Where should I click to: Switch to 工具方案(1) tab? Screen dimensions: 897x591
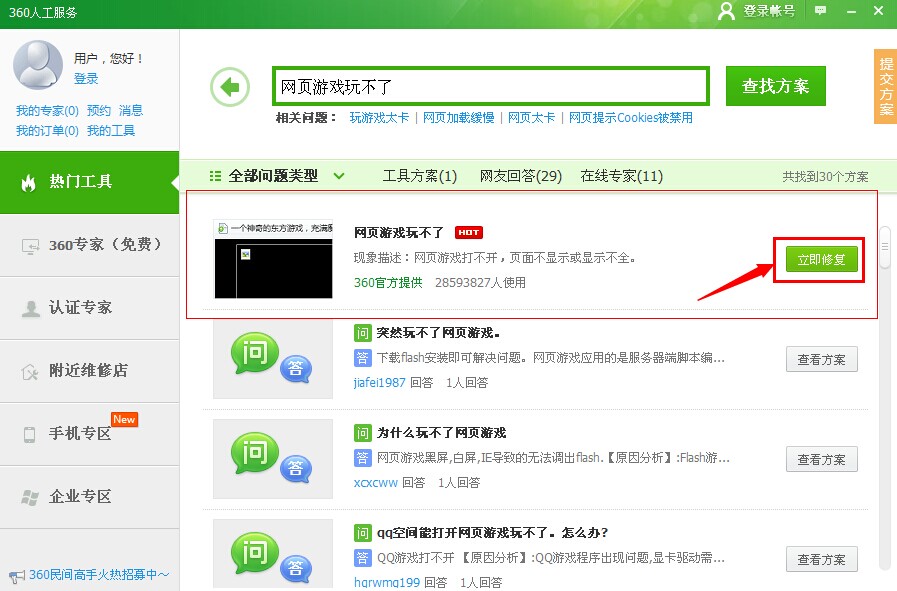point(419,176)
